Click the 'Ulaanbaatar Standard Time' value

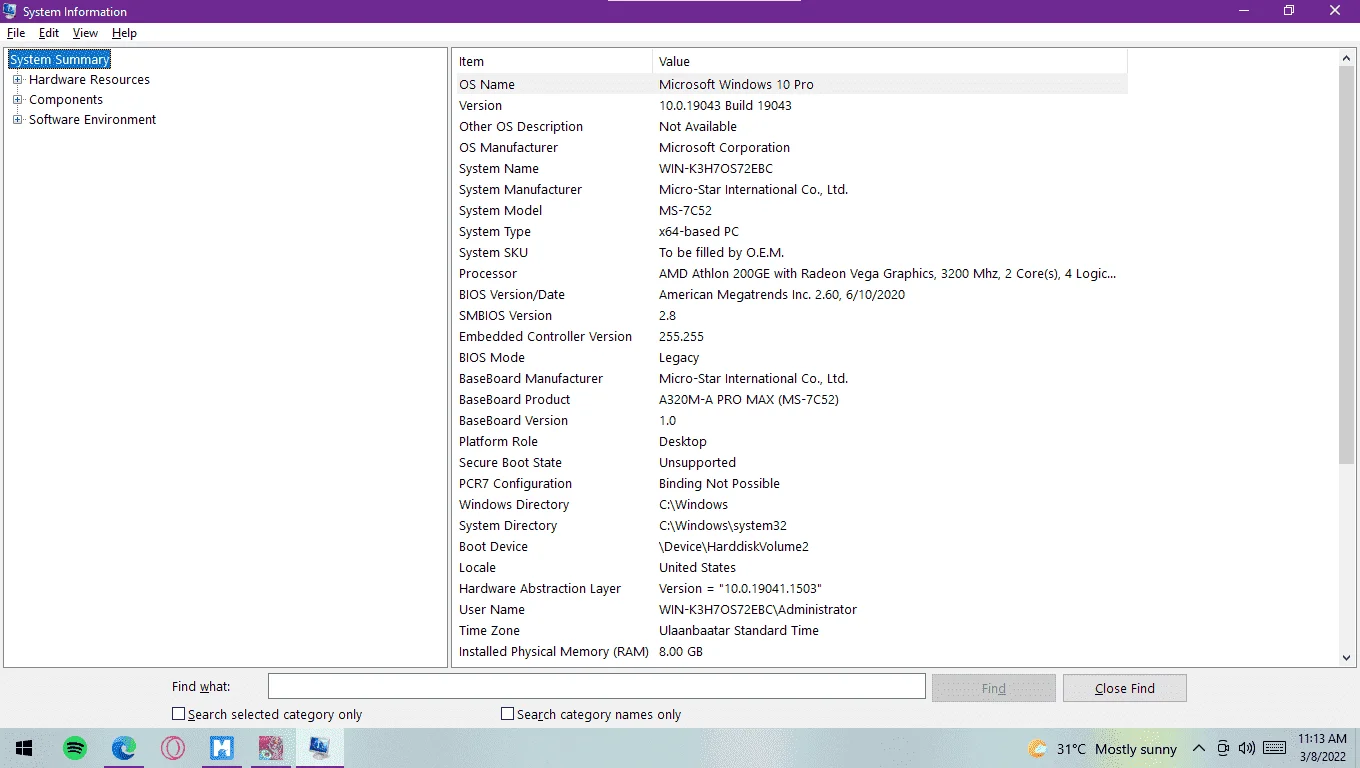coord(739,631)
